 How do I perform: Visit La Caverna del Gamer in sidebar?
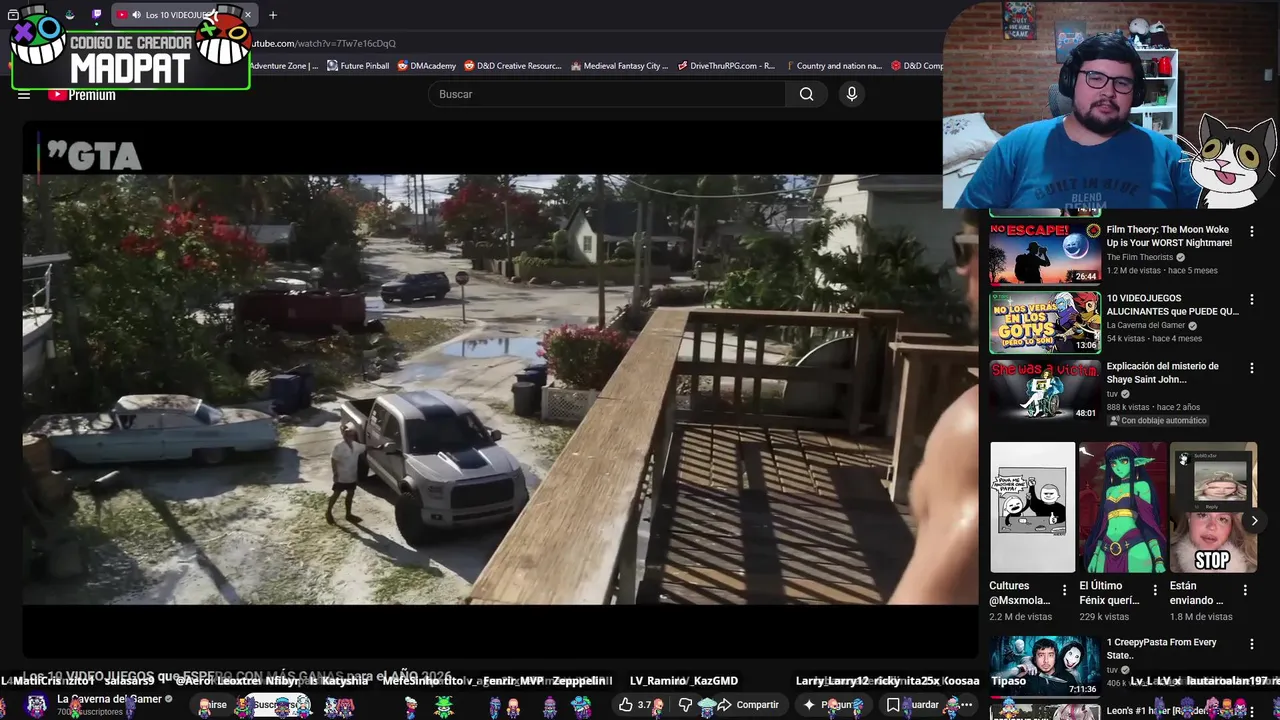1146,325
